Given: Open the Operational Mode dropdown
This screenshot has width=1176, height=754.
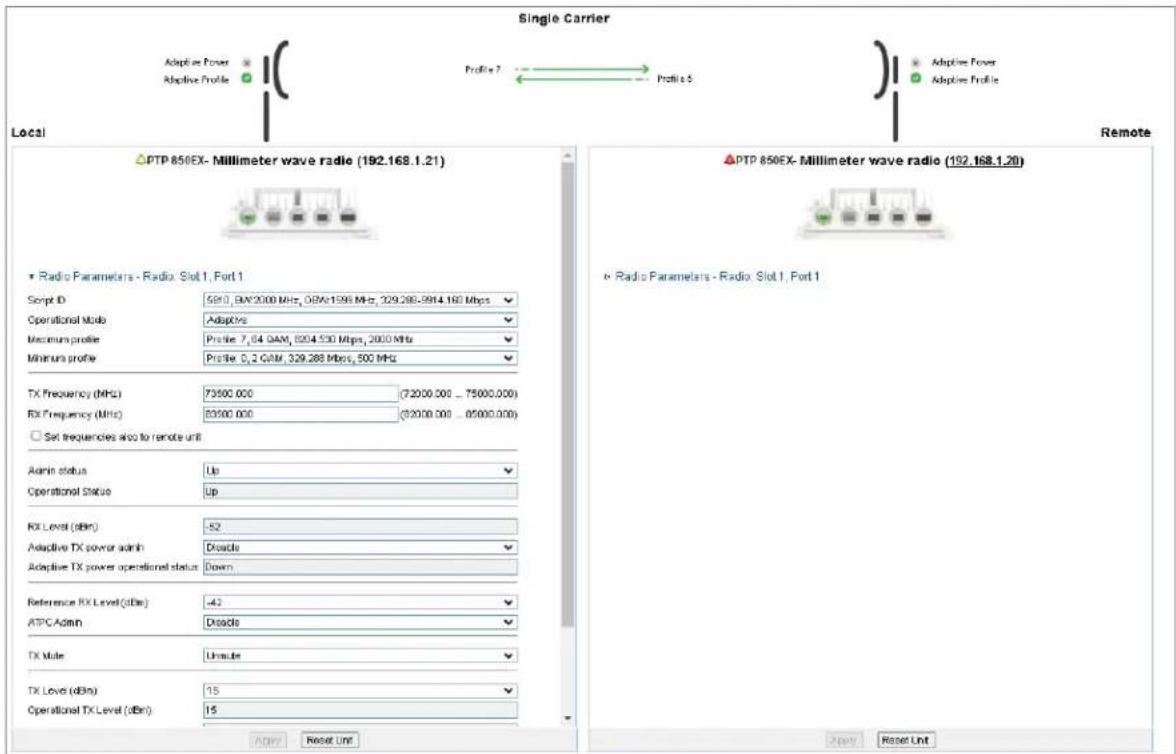Looking at the screenshot, I should [x=360, y=320].
